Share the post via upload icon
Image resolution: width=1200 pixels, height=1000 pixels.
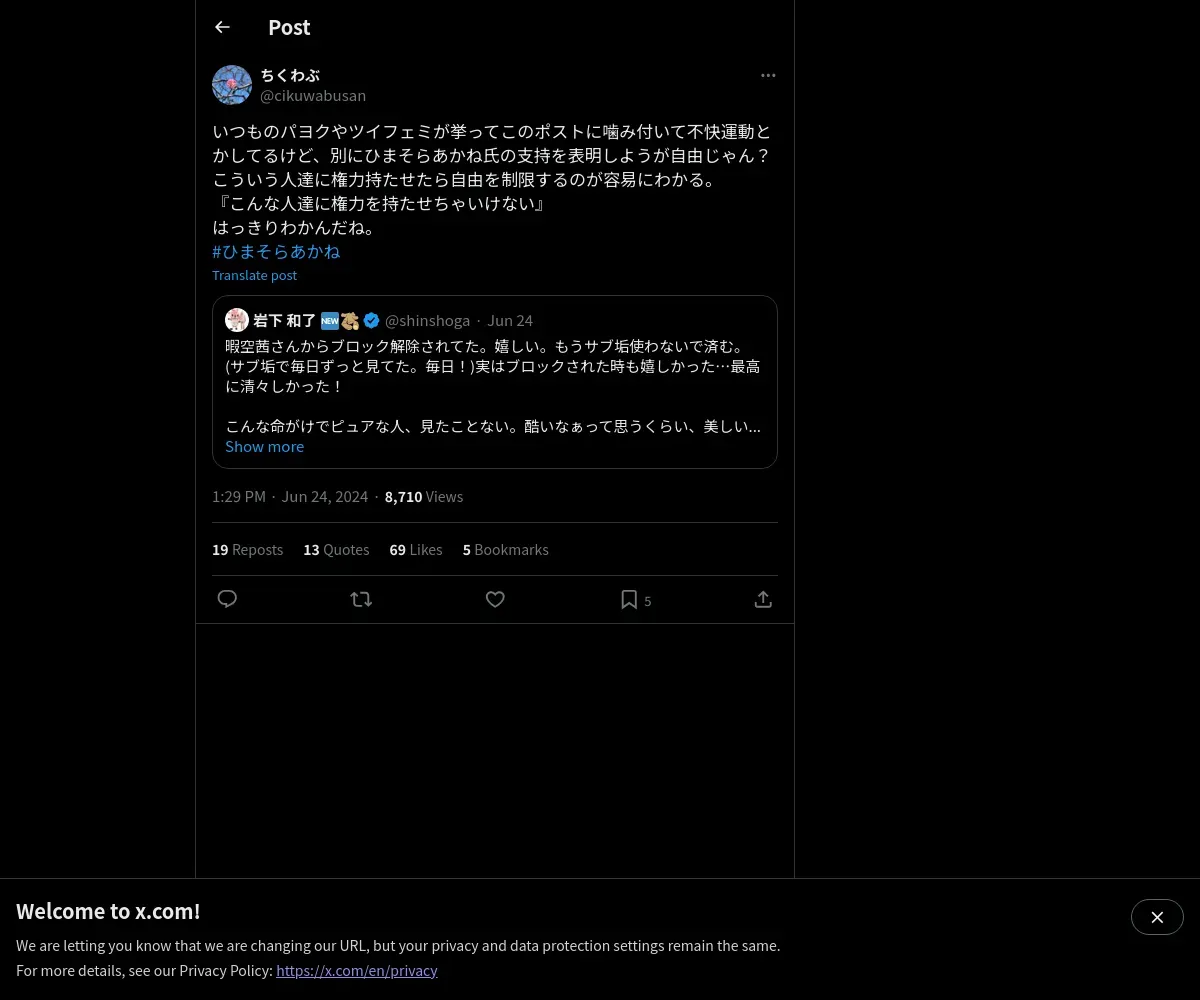(x=763, y=599)
